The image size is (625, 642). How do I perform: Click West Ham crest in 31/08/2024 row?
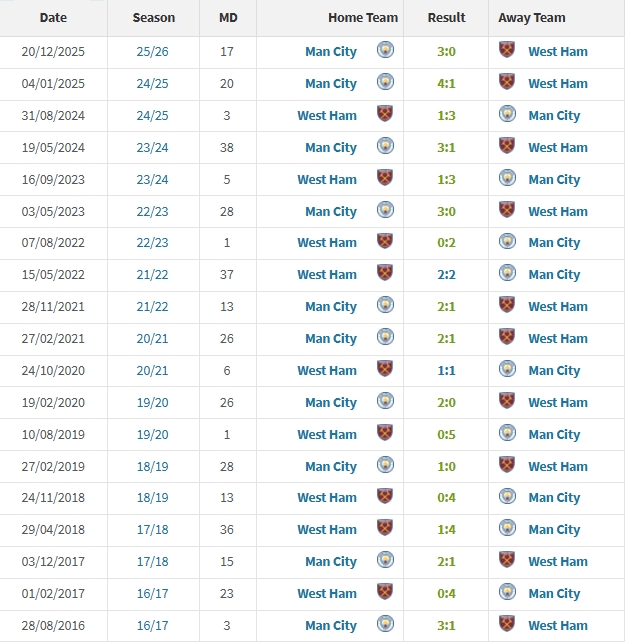point(385,115)
